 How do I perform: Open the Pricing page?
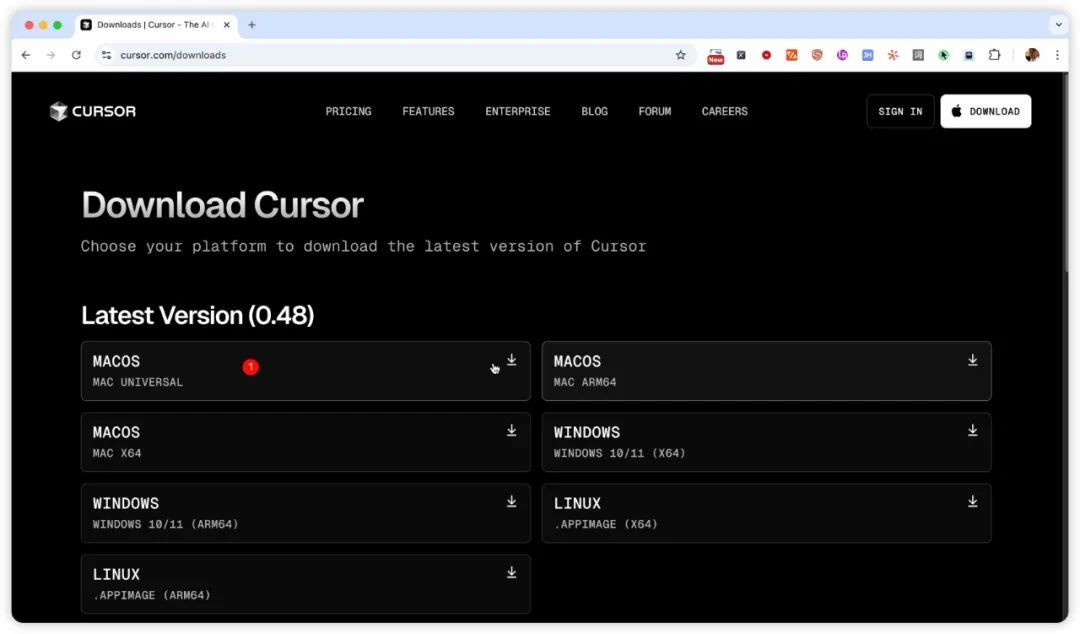point(349,111)
